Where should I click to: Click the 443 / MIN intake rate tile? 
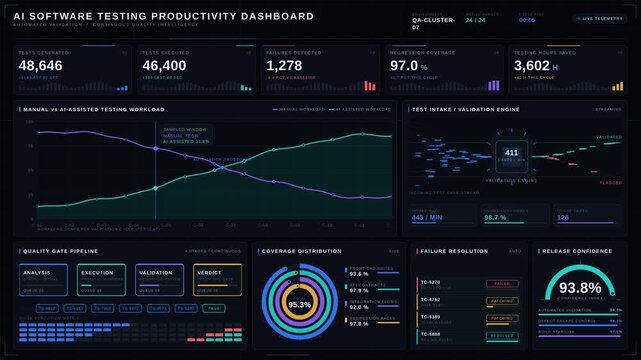442,215
